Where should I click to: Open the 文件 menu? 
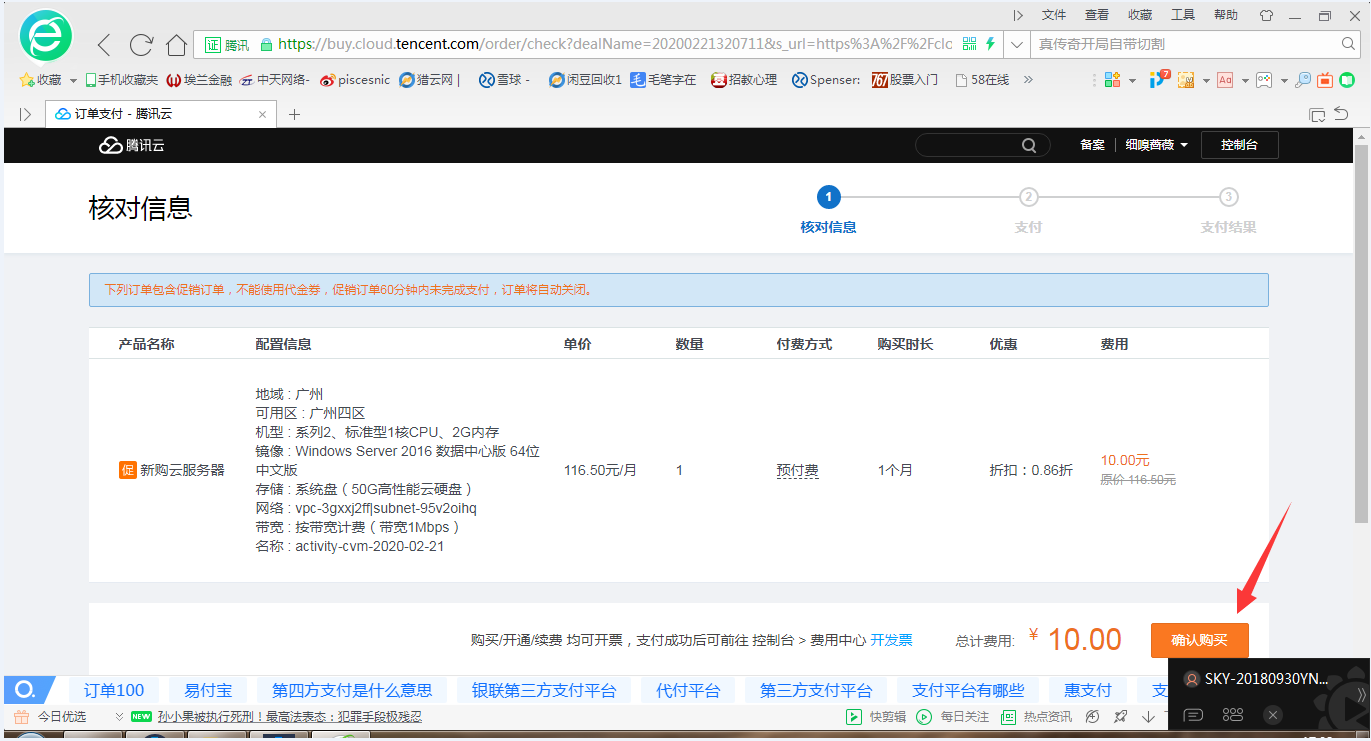coord(1054,15)
